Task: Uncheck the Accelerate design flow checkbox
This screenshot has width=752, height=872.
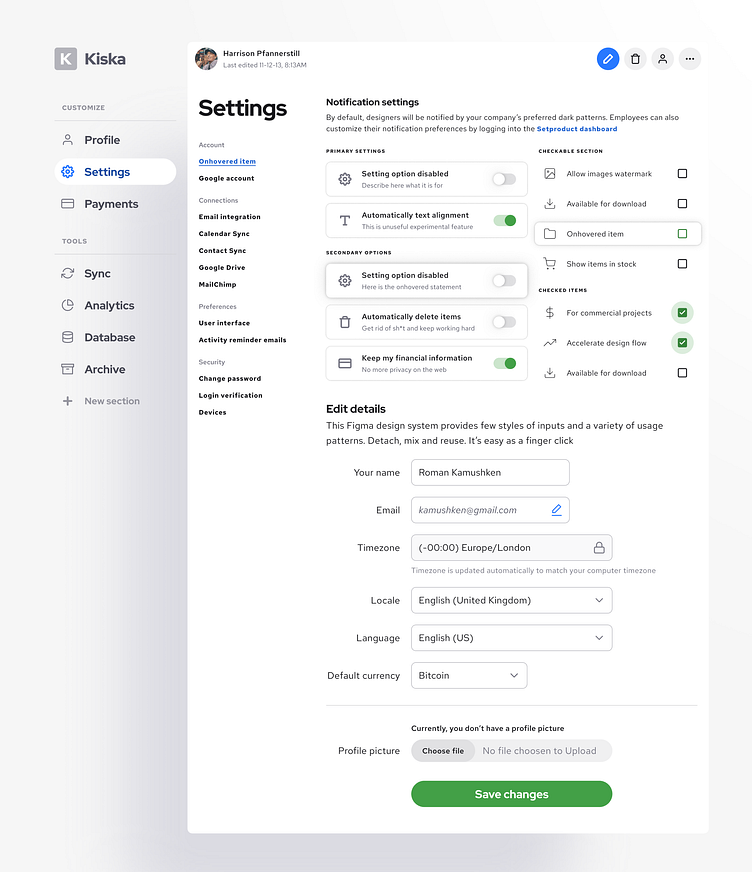Action: [682, 343]
